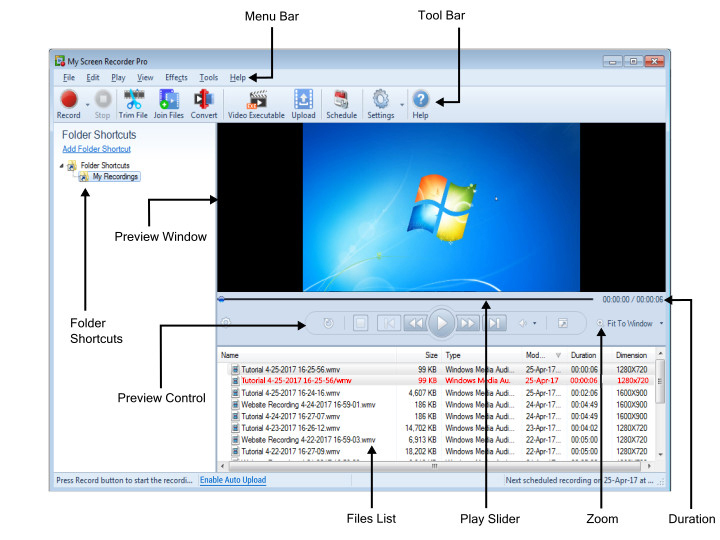
Task: Click the Add Folder Shortcut link
Action: tap(96, 149)
